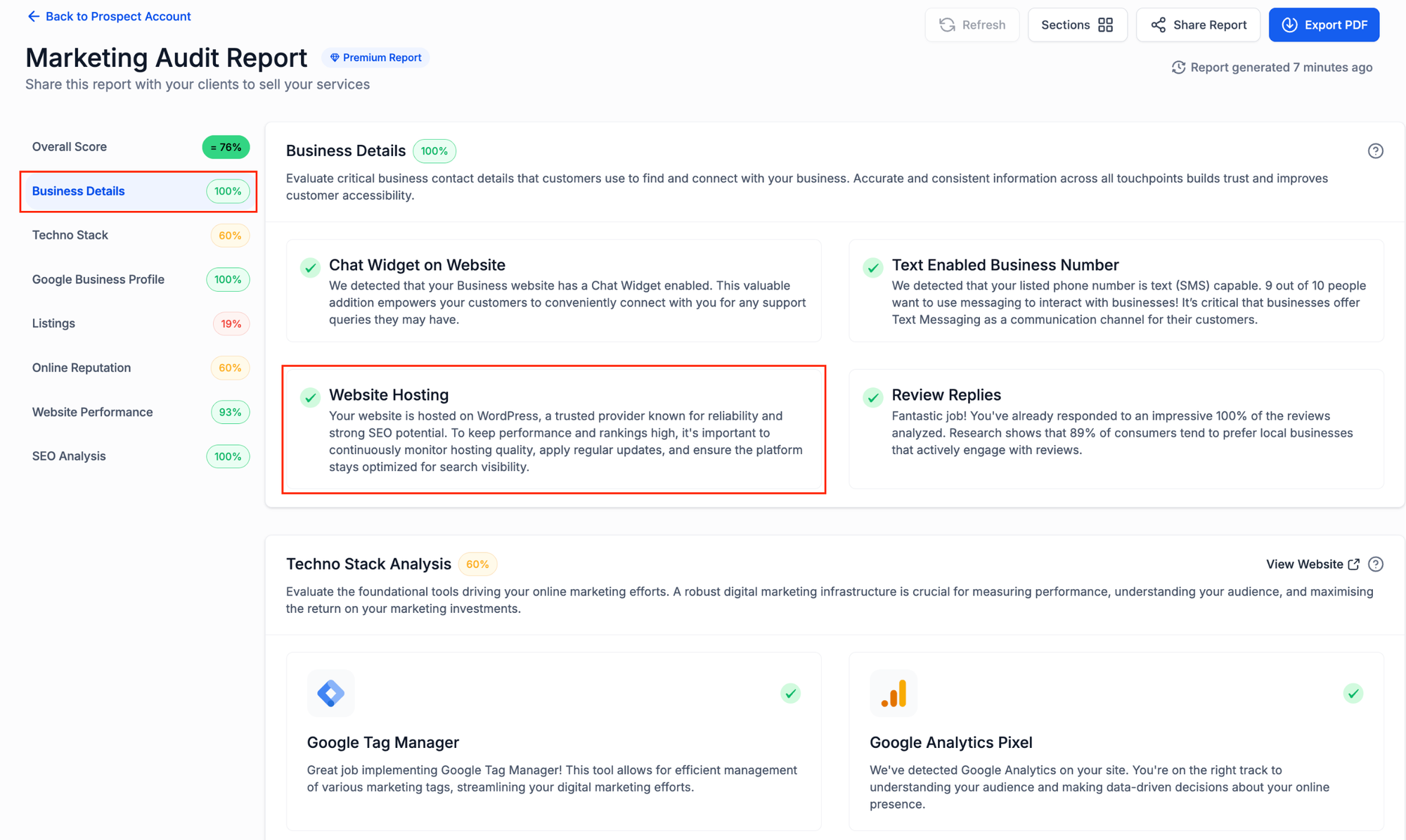Export the report as PDF
Viewport: 1406px width, 840px height.
coord(1324,25)
